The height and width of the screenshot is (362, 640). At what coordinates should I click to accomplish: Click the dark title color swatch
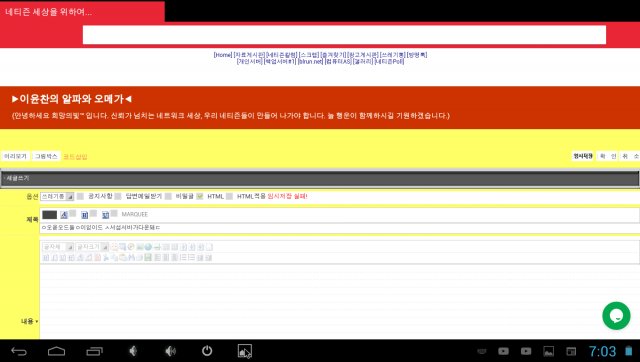(49, 215)
